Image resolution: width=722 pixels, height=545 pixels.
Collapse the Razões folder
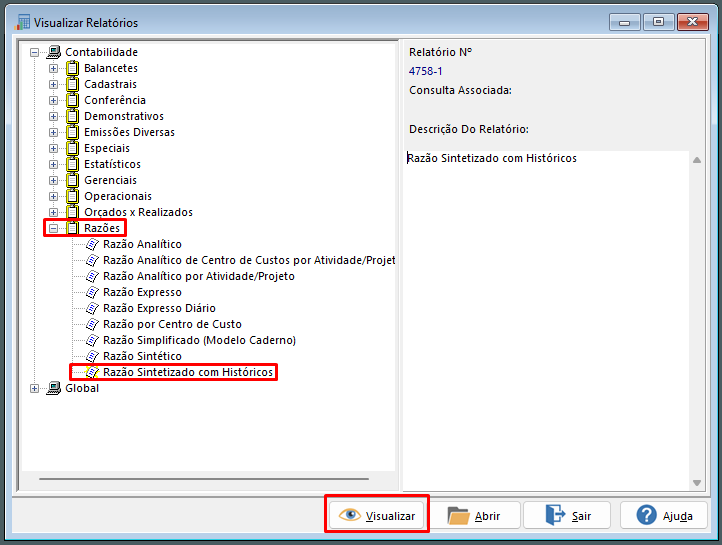53,228
